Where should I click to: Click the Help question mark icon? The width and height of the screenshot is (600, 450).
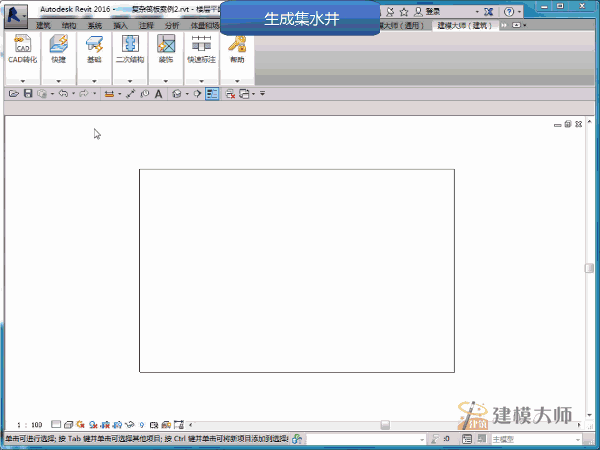point(509,12)
